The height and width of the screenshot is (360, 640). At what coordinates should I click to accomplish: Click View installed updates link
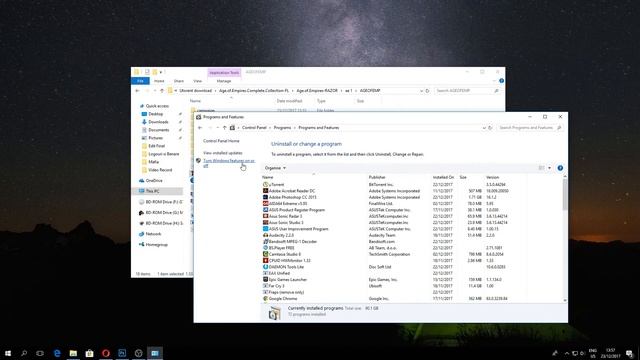click(223, 153)
